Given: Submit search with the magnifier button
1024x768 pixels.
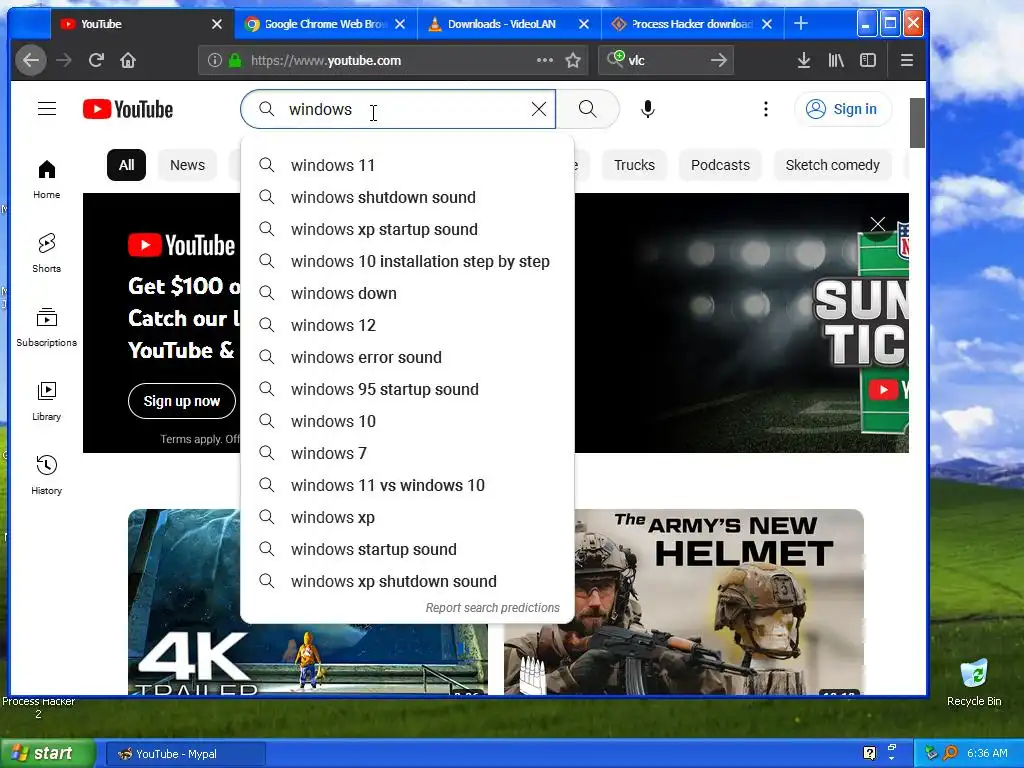Looking at the screenshot, I should (587, 109).
